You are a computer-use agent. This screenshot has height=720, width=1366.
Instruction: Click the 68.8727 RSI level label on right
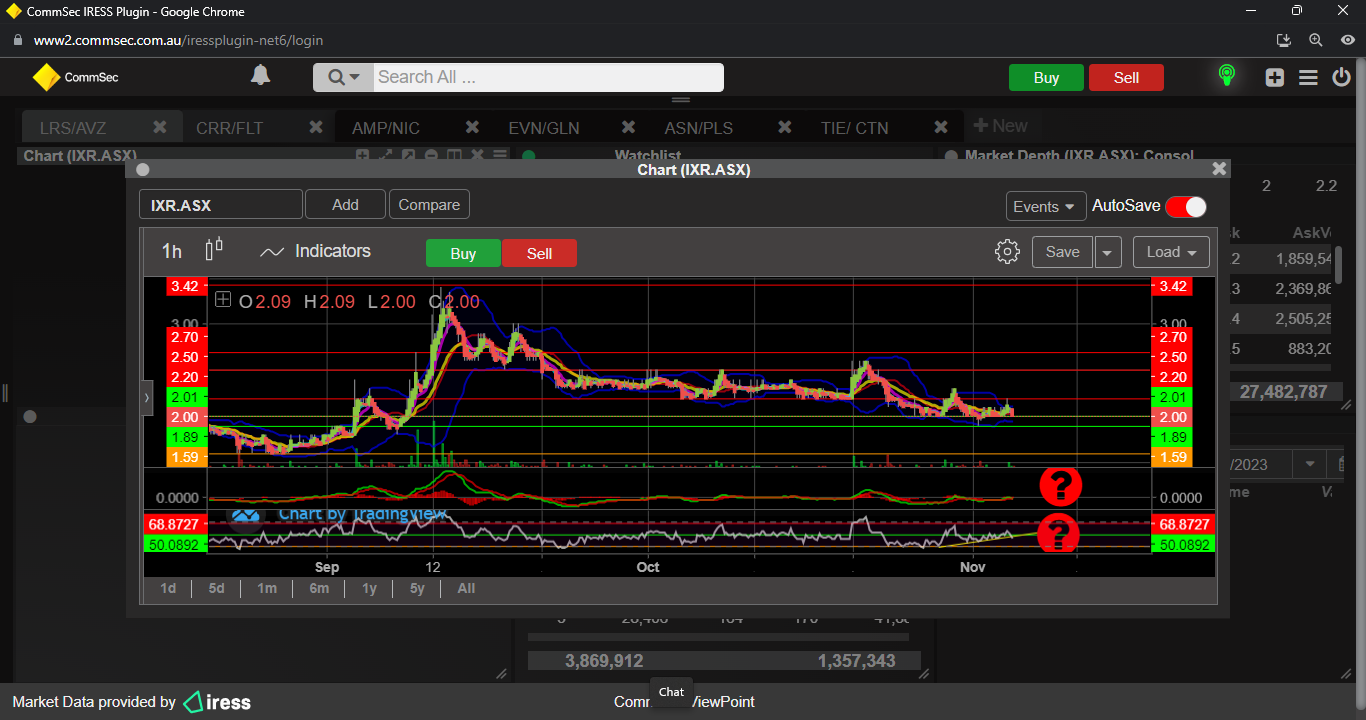tap(1181, 524)
